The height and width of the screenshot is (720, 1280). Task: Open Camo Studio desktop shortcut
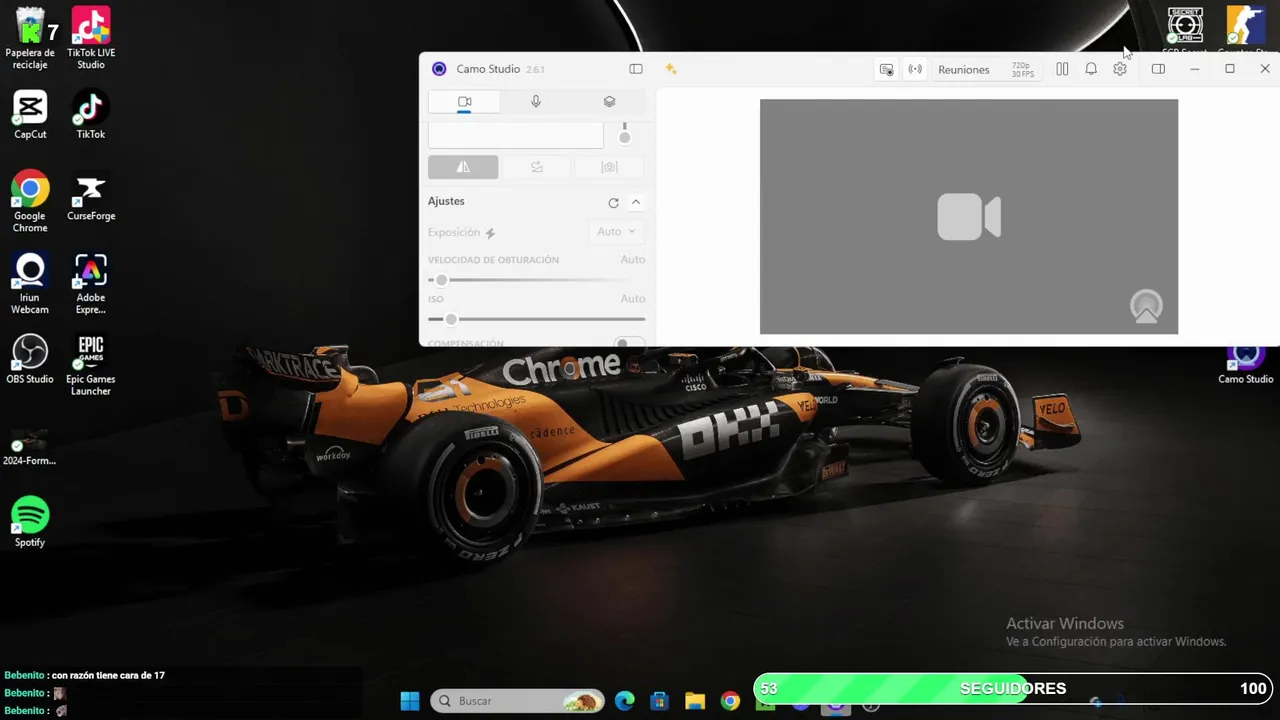click(1246, 363)
